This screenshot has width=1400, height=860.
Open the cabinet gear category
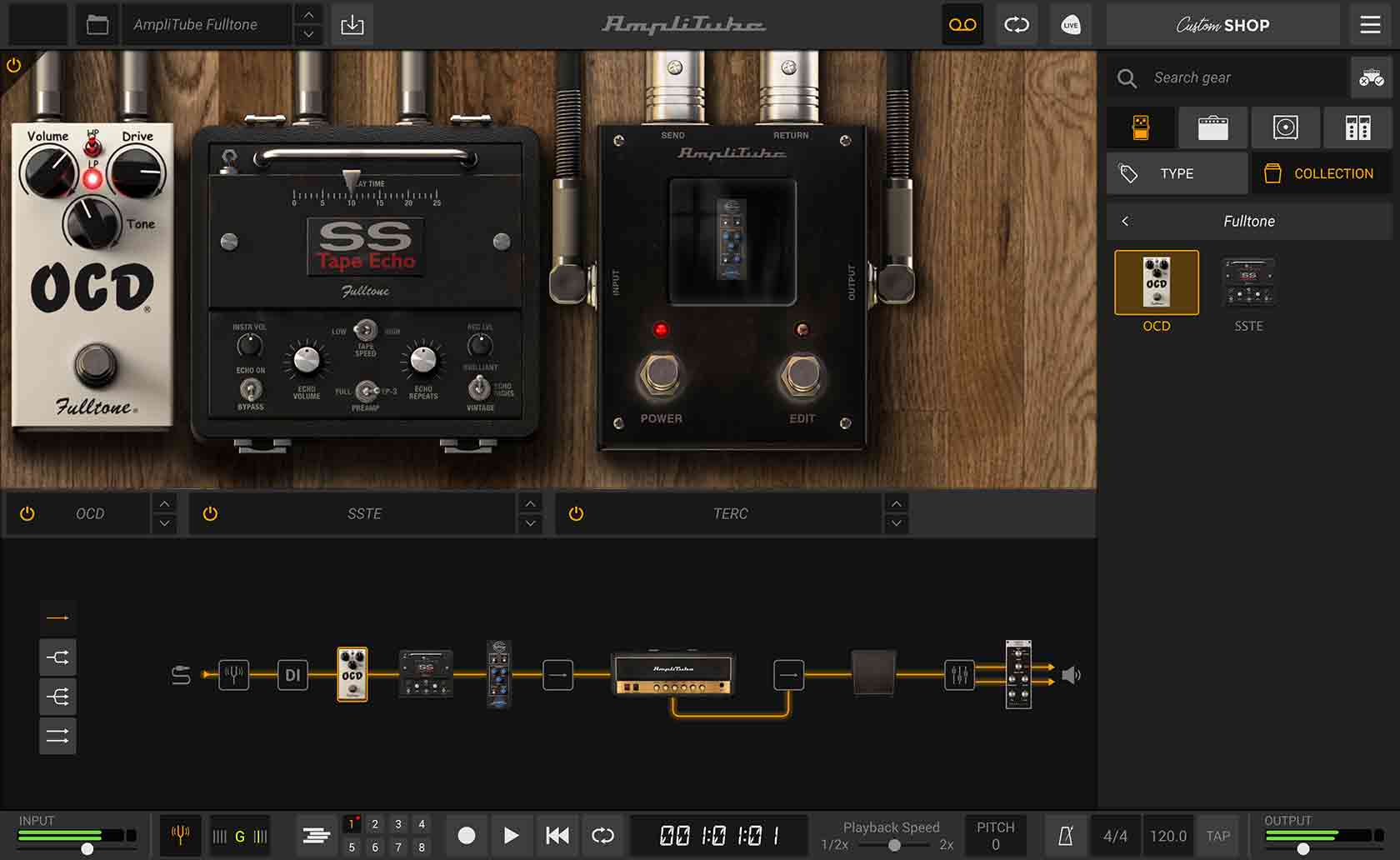(x=1286, y=127)
